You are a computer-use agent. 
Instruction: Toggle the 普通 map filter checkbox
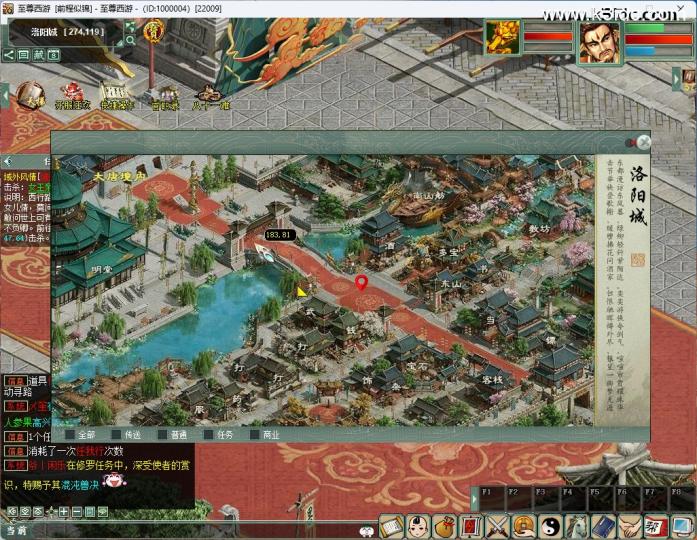click(163, 435)
